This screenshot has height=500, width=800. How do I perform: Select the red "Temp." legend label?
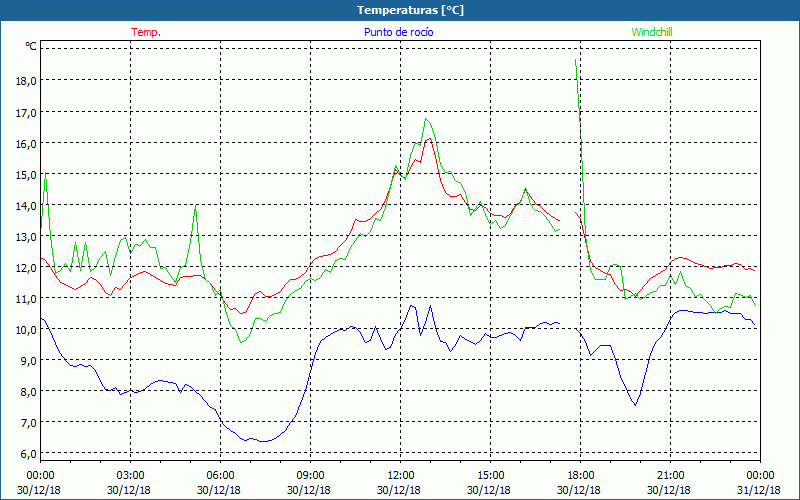pyautogui.click(x=146, y=32)
